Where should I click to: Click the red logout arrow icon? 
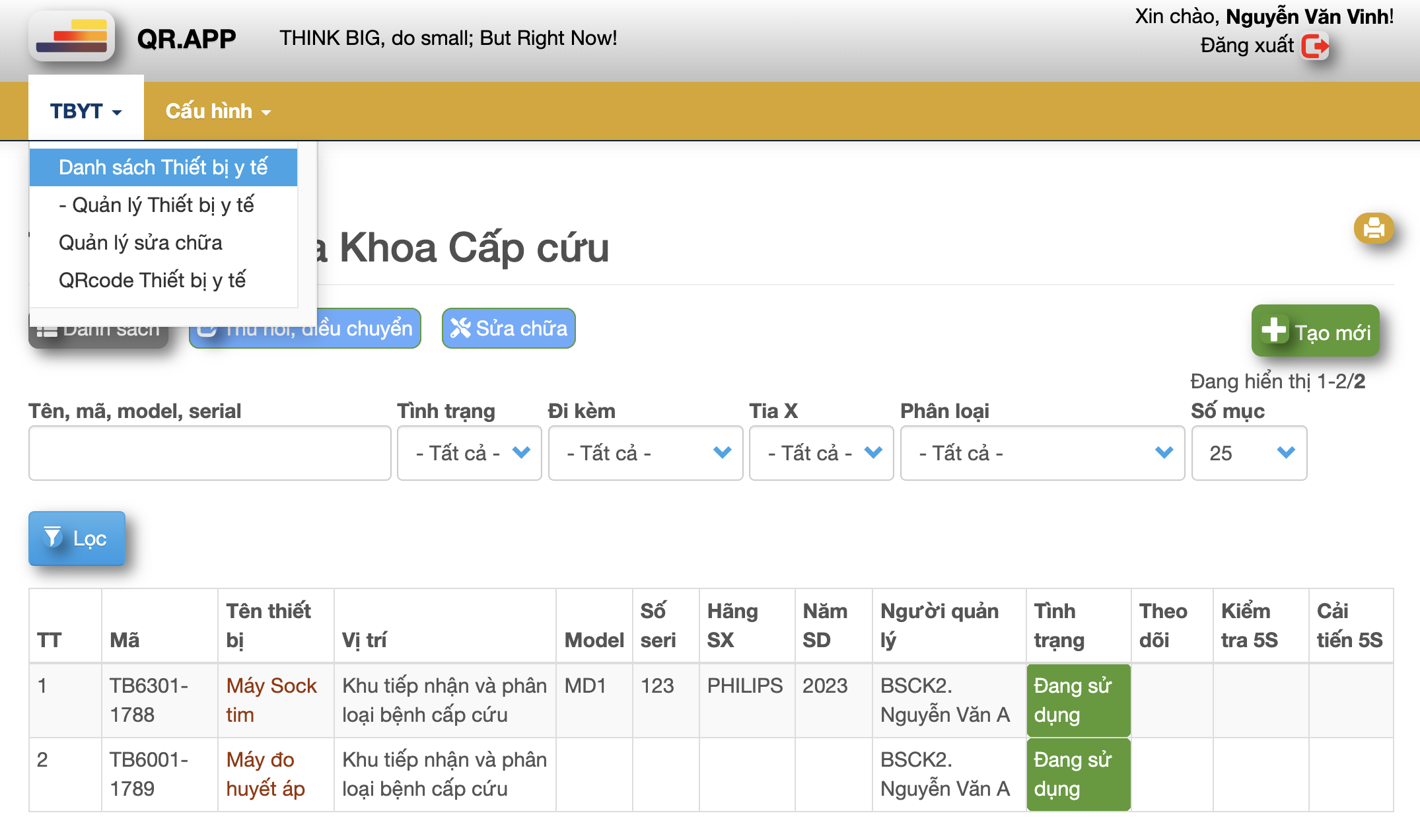pos(1314,46)
